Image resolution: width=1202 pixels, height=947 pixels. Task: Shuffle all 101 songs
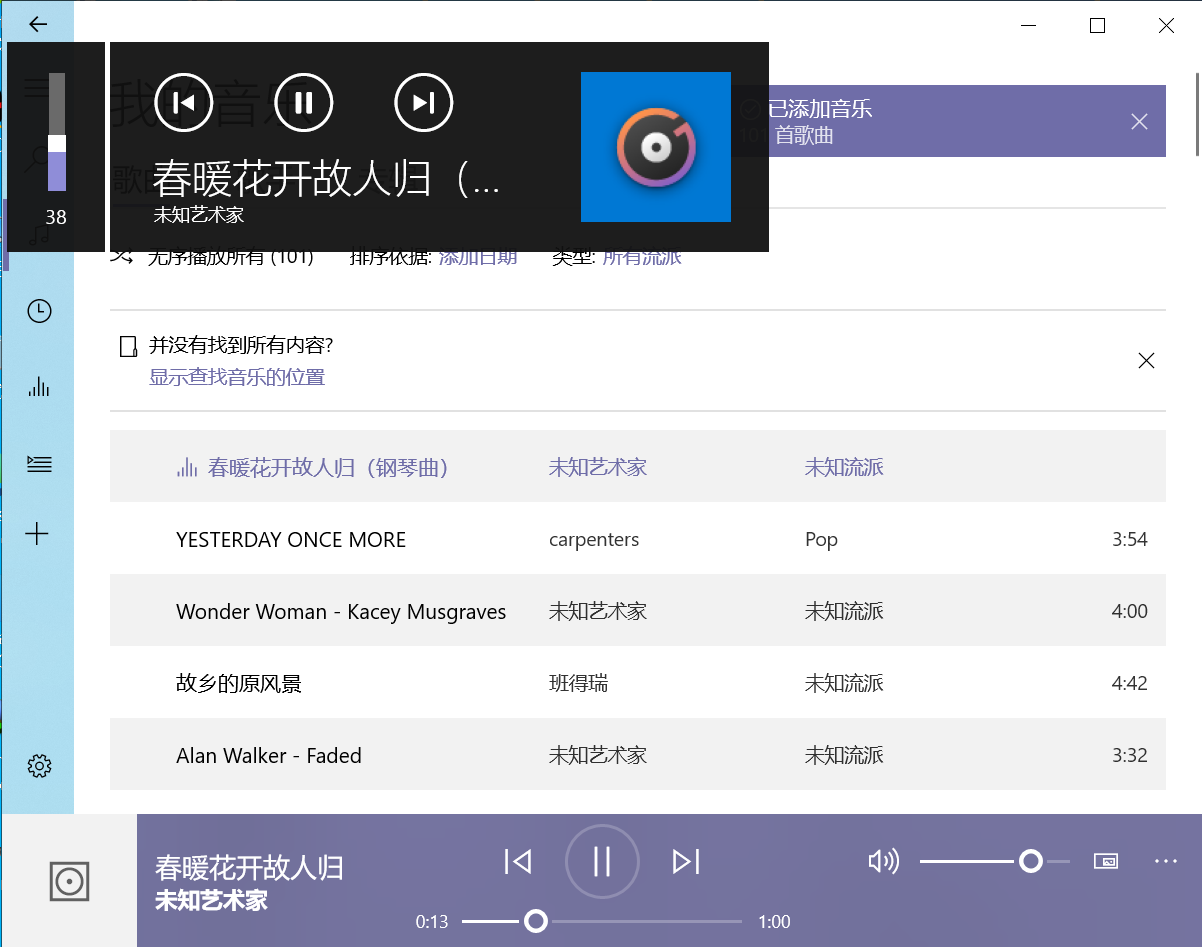(x=212, y=257)
